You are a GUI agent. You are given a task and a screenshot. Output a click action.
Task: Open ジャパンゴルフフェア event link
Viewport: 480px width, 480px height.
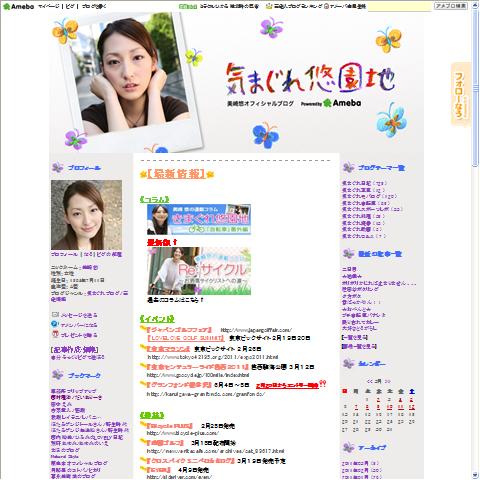[179, 330]
